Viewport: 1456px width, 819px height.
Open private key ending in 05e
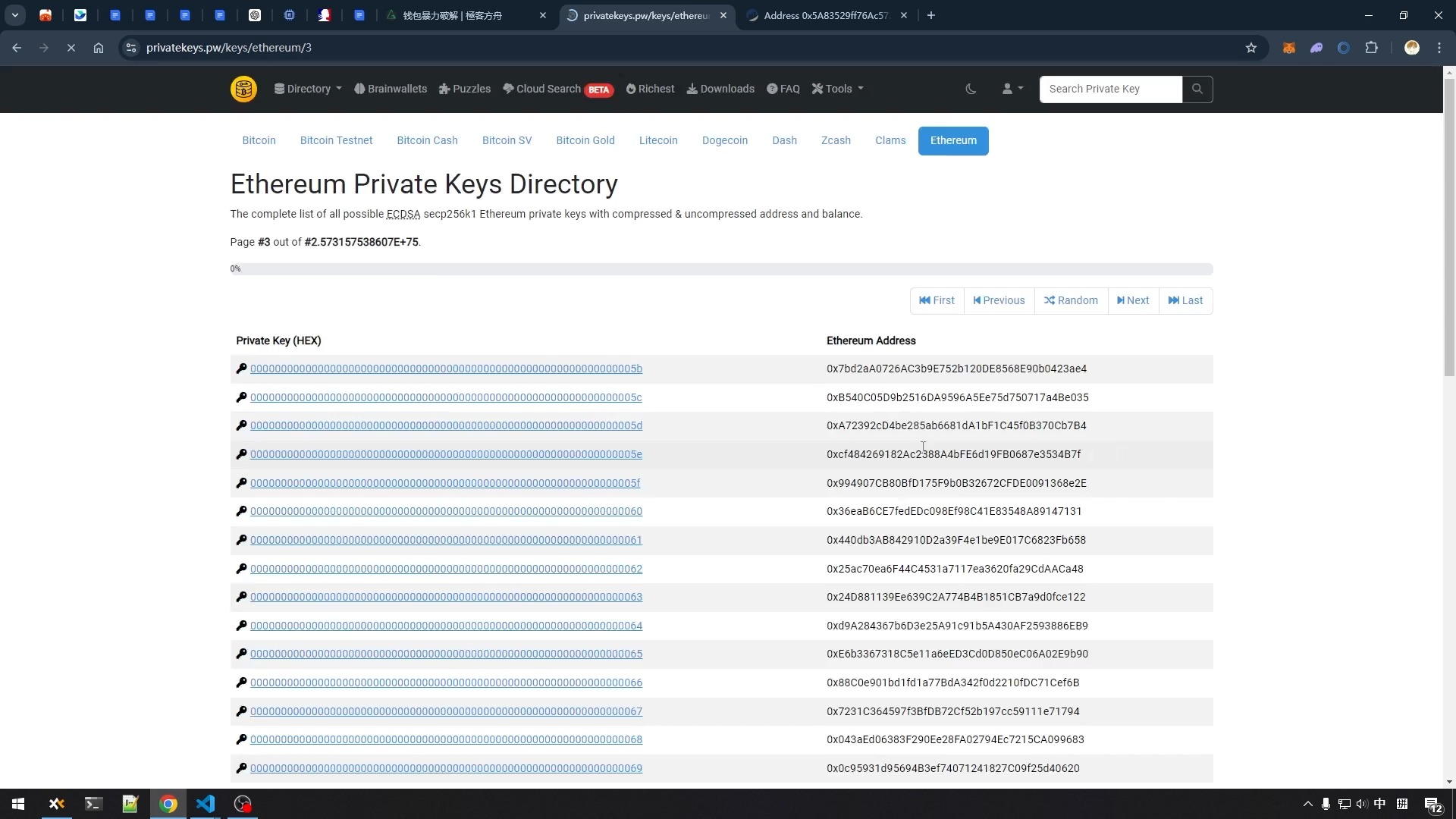446,455
